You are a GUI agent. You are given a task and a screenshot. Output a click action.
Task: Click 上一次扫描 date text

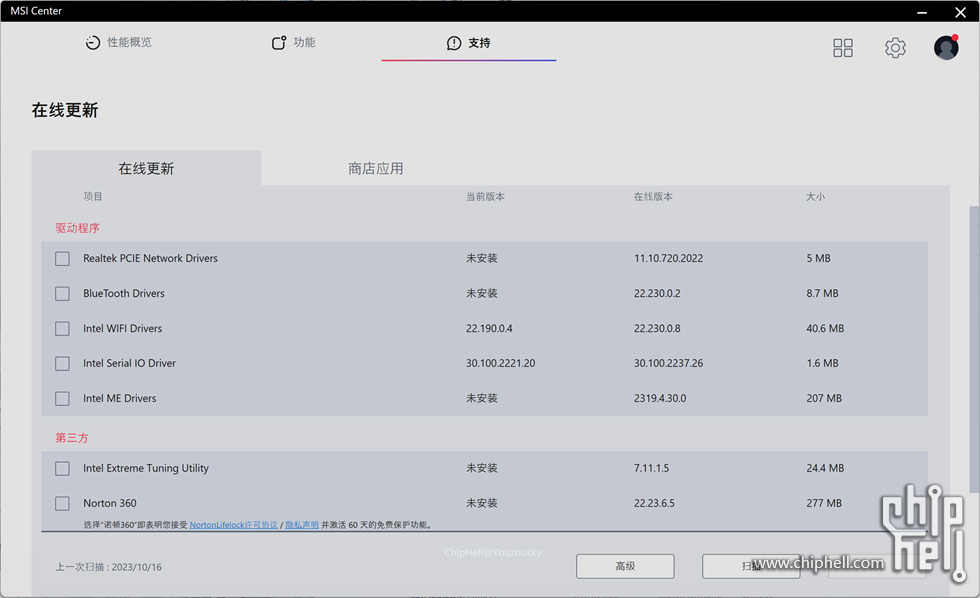pyautogui.click(x=109, y=567)
